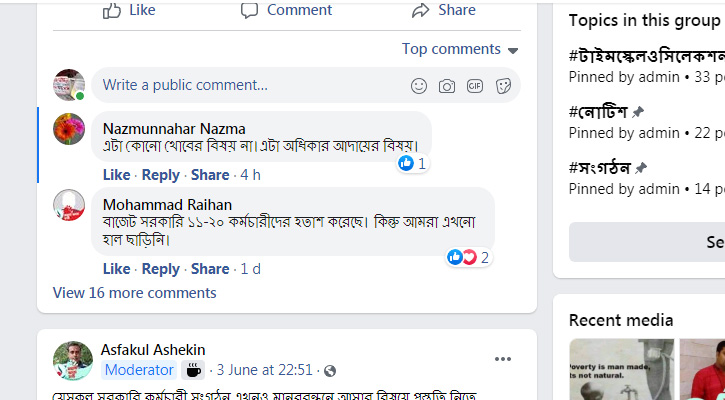
Task: Open the #নোটিশ pinned topic
Action: coord(598,112)
